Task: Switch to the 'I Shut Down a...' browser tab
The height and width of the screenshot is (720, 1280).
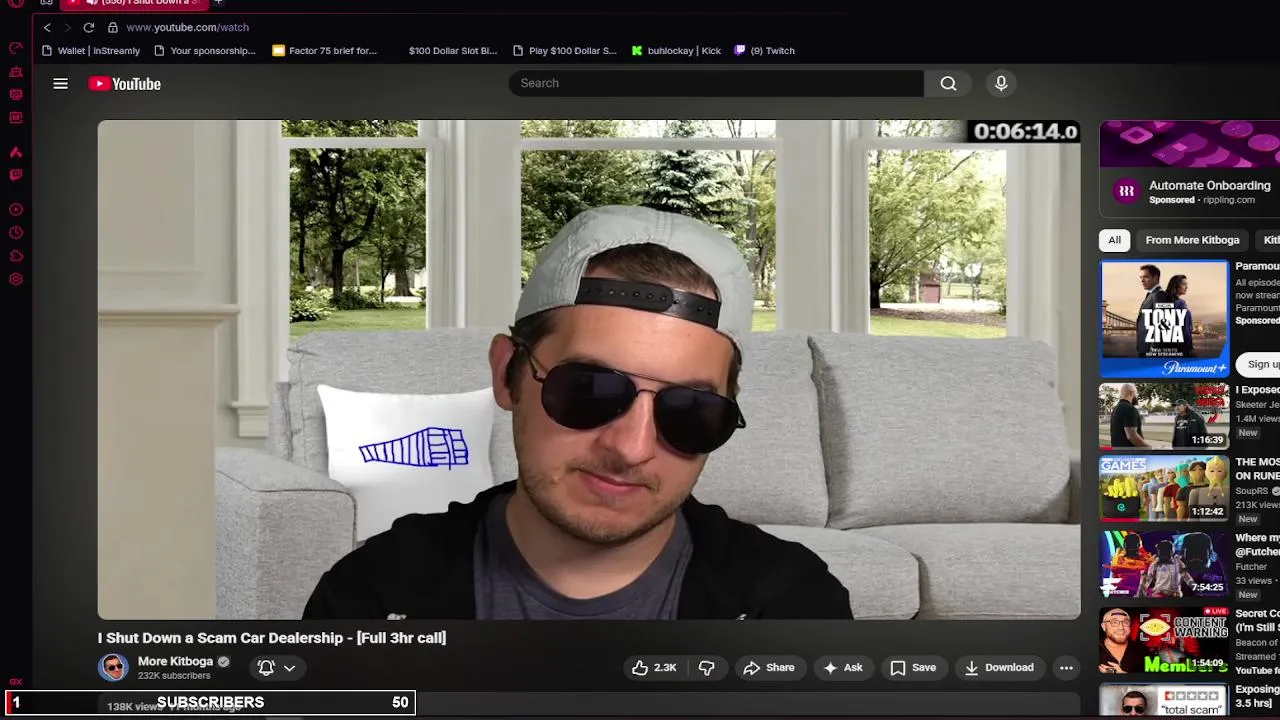Action: (135, 3)
